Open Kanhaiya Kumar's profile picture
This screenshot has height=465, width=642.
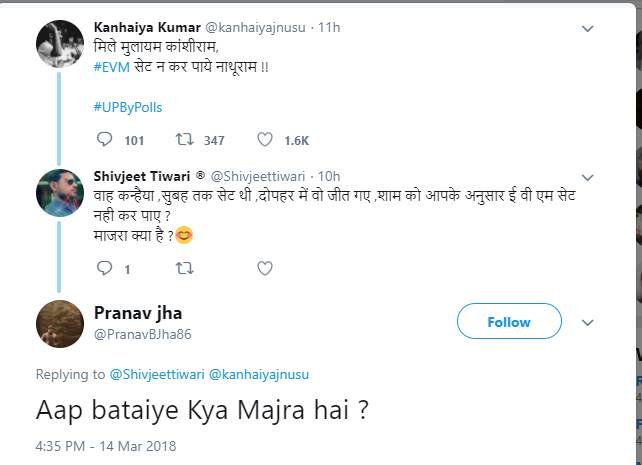(58, 40)
